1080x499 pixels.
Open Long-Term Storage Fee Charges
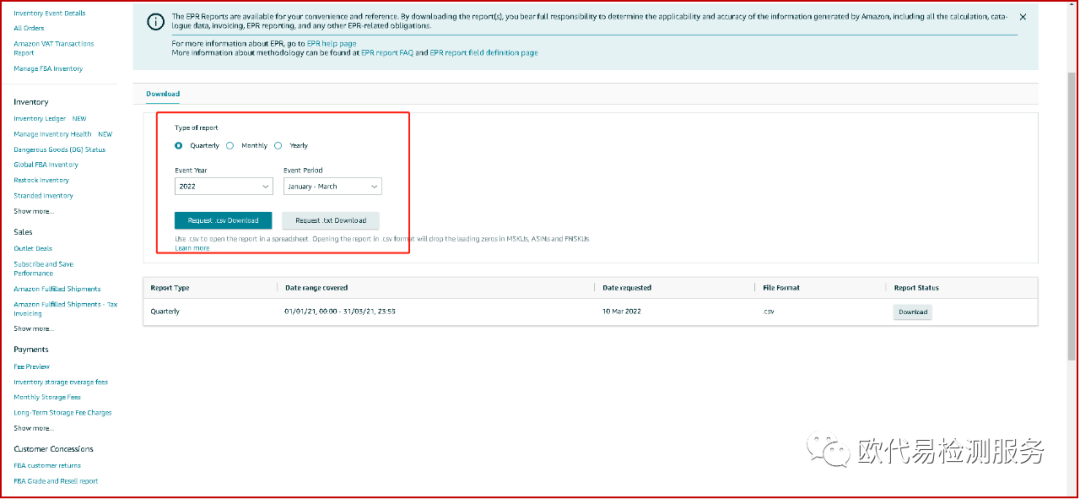pos(63,413)
